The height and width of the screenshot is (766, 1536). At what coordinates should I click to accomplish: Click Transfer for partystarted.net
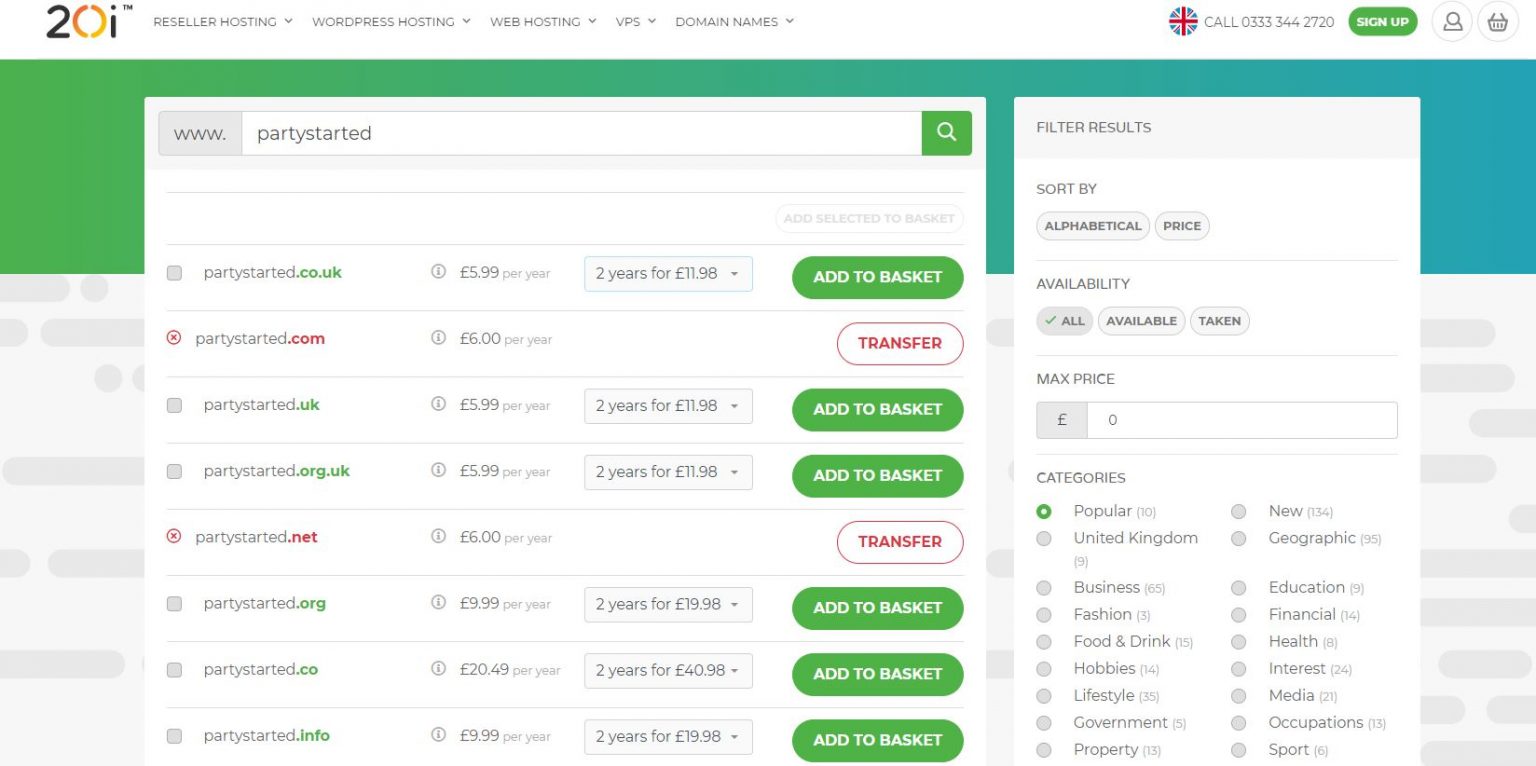click(x=899, y=542)
